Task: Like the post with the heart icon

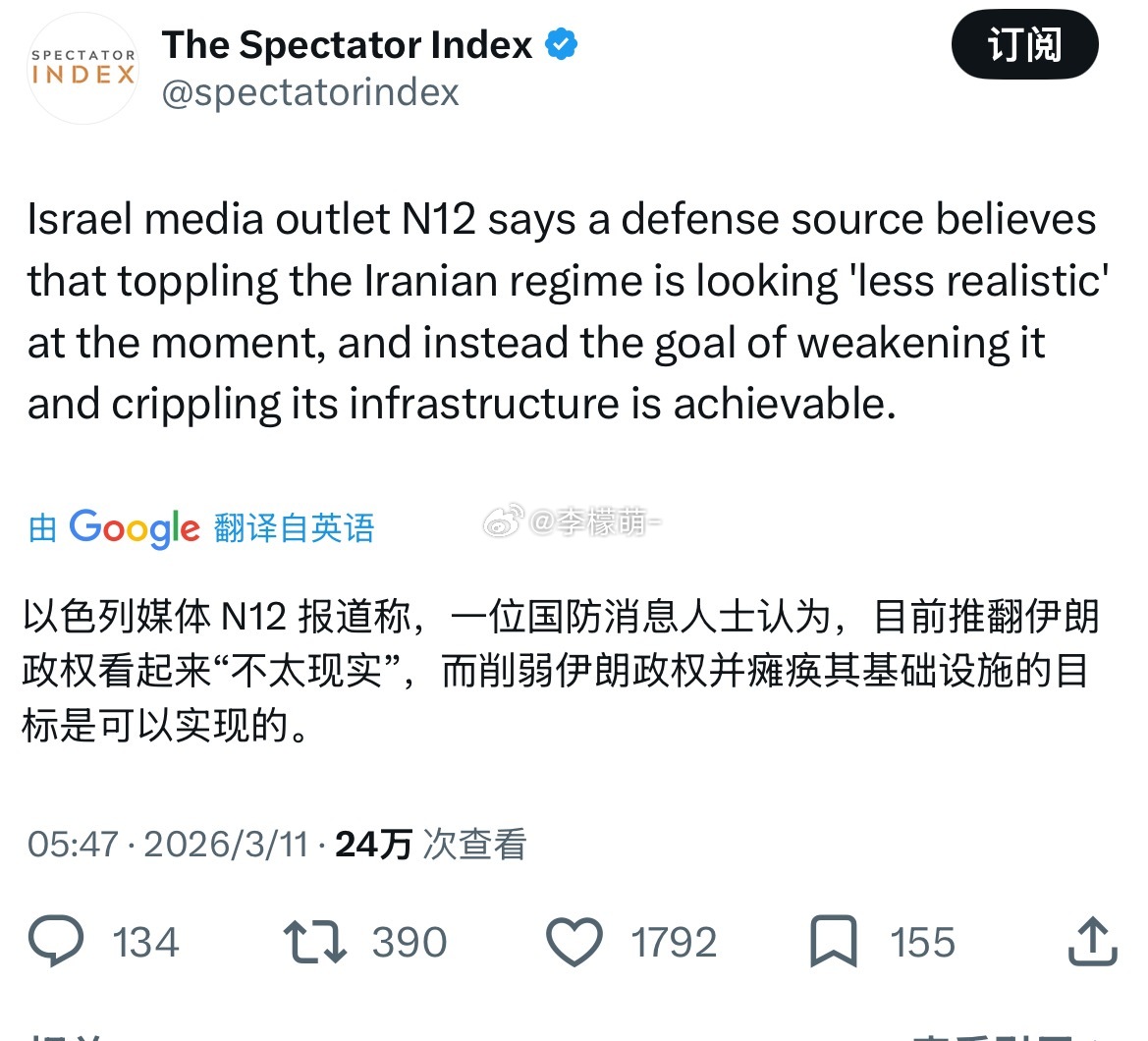Action: [574, 942]
